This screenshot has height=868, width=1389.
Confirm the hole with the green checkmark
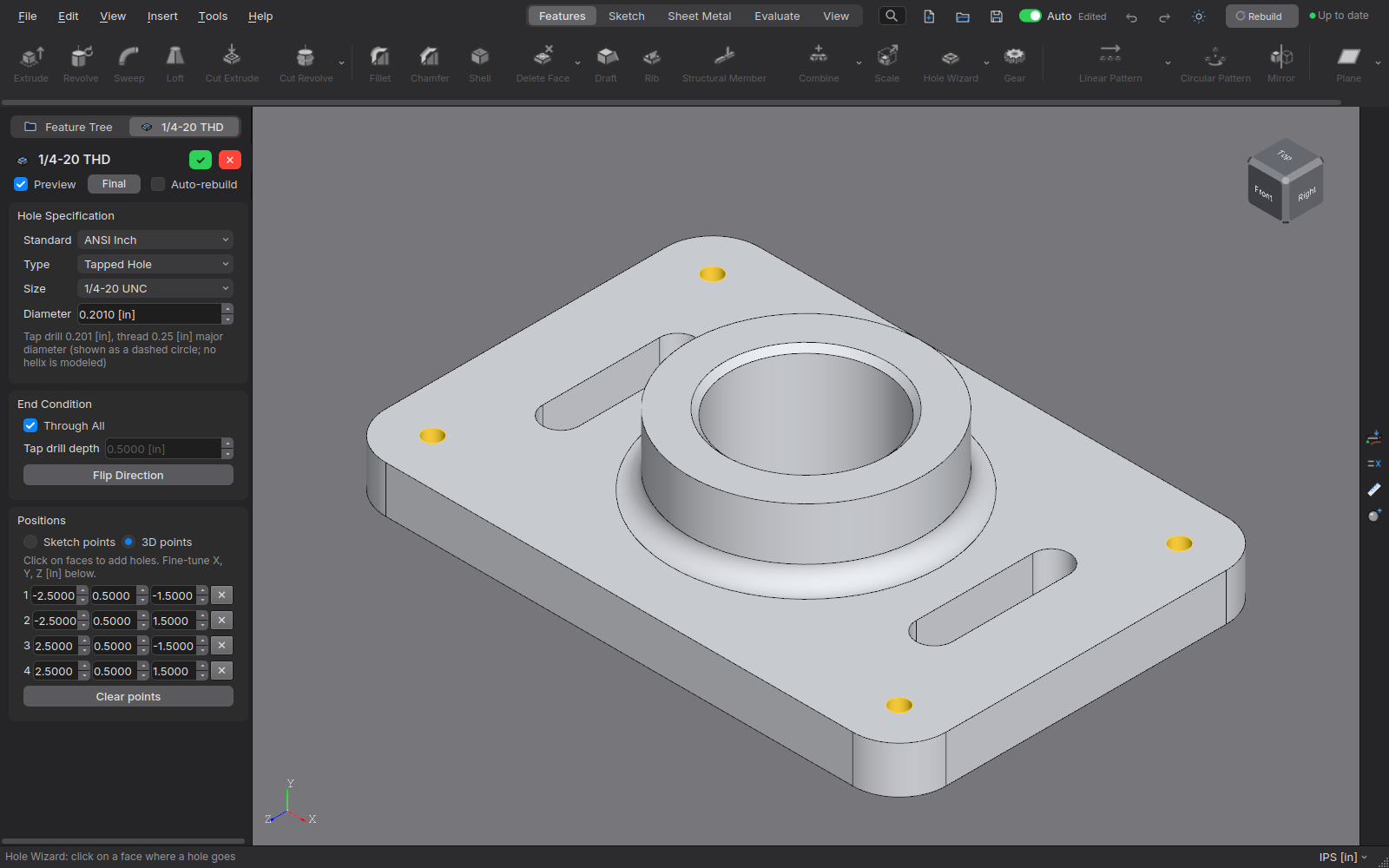pos(201,160)
